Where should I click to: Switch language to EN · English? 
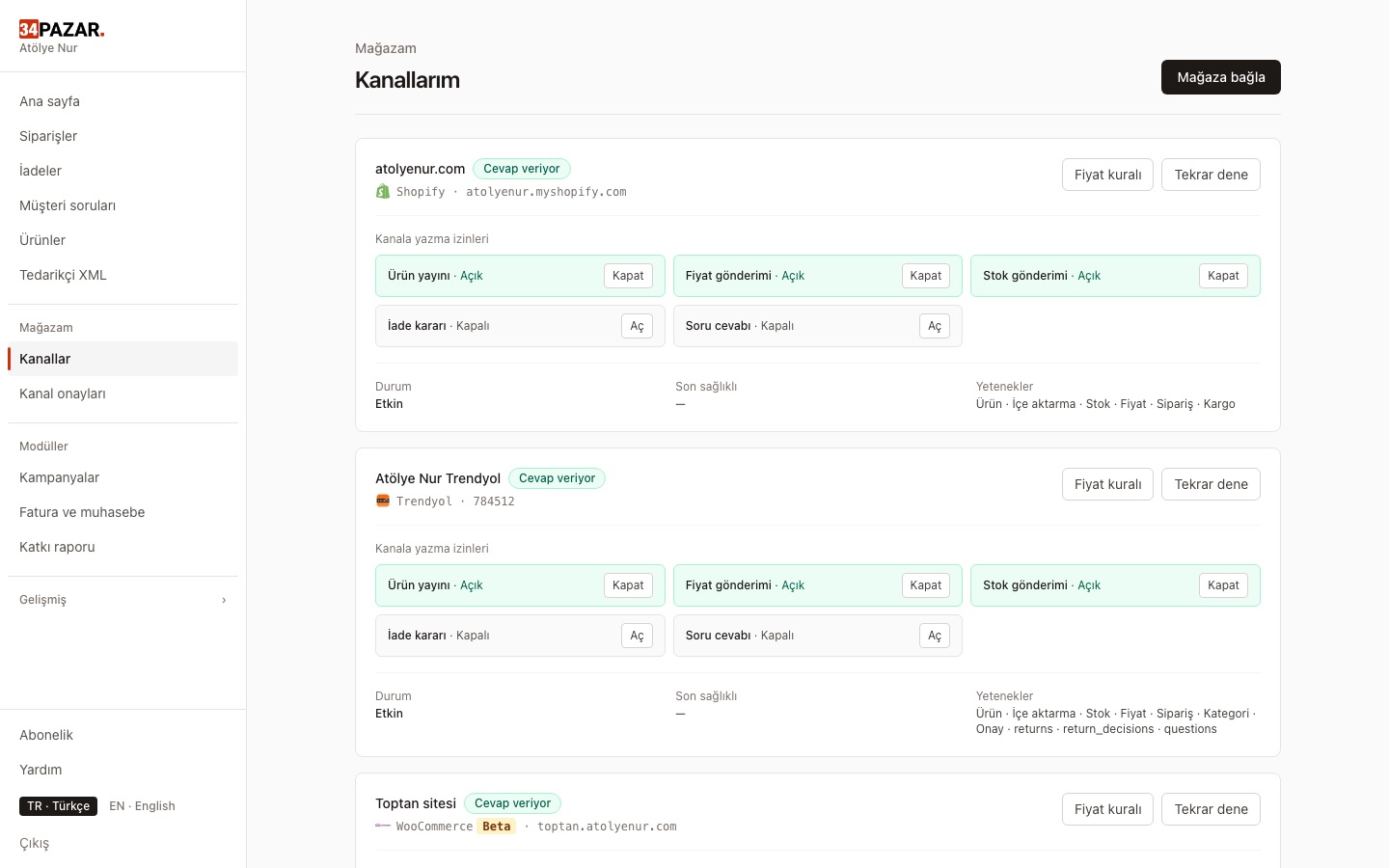click(x=142, y=806)
